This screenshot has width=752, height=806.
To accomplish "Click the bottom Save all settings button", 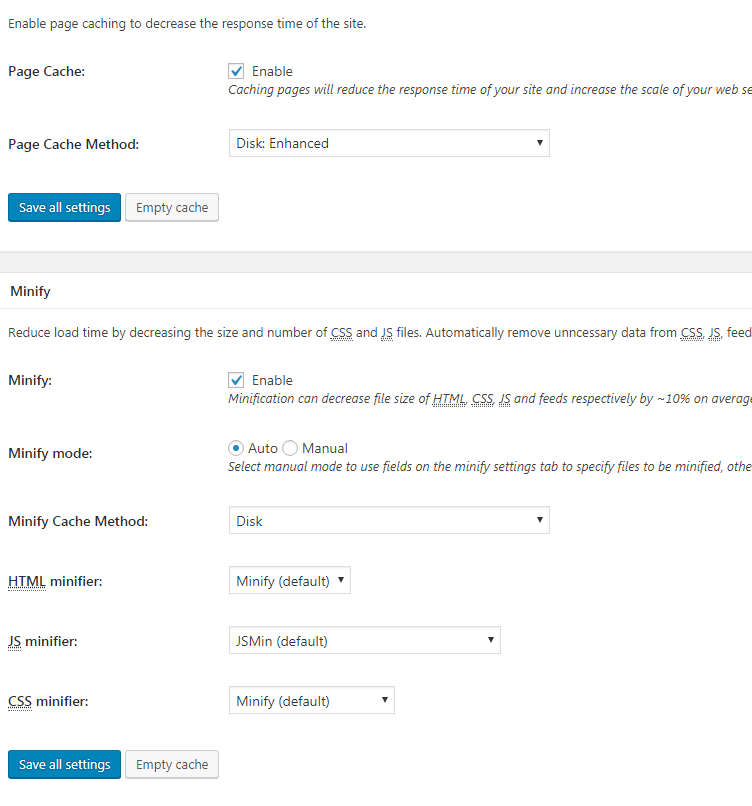I will pos(64,764).
